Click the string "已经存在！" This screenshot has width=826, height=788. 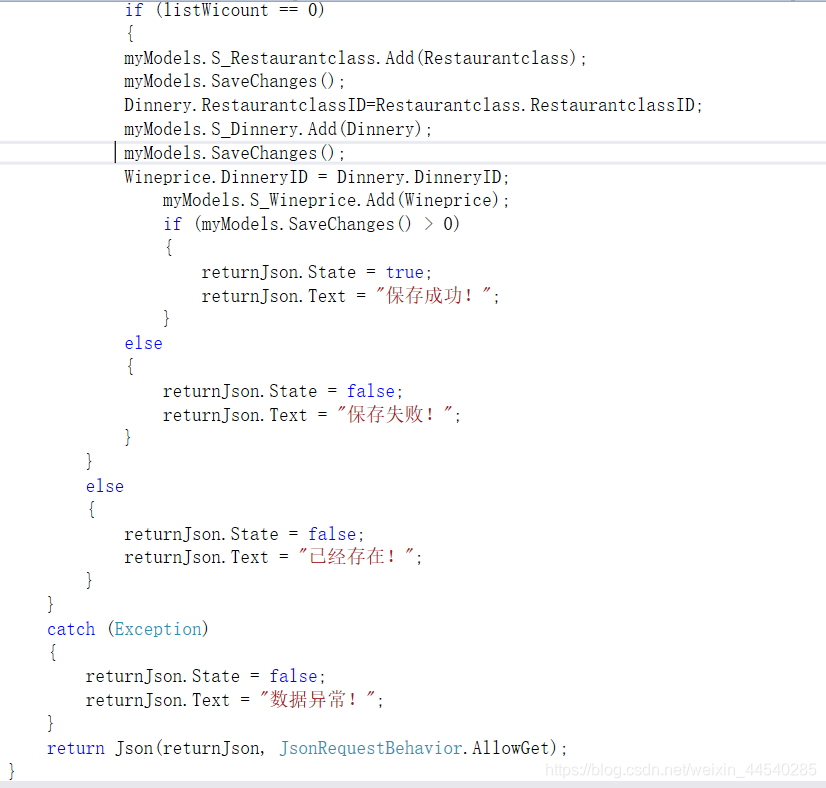tap(357, 557)
